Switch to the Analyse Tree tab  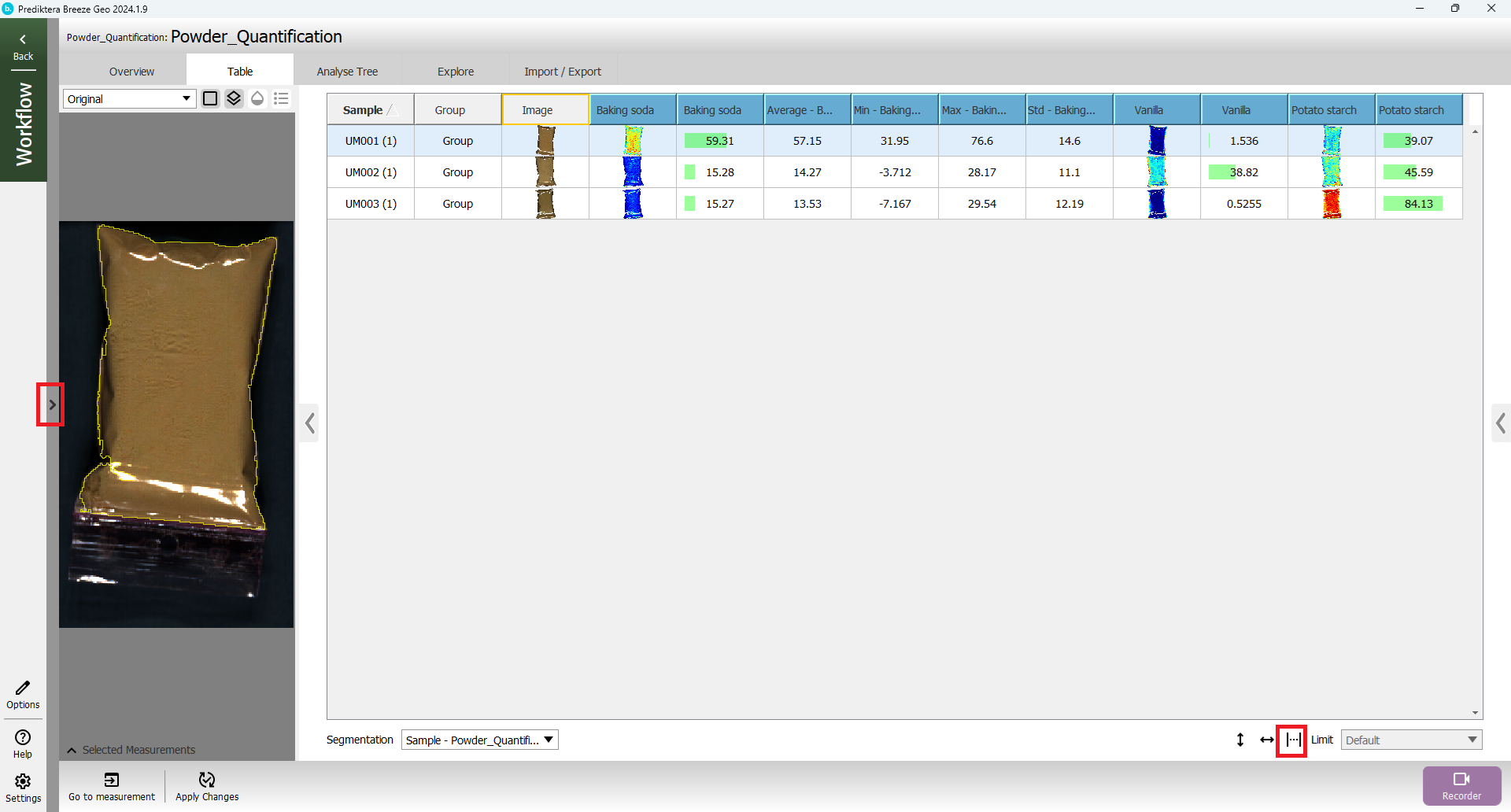[347, 71]
